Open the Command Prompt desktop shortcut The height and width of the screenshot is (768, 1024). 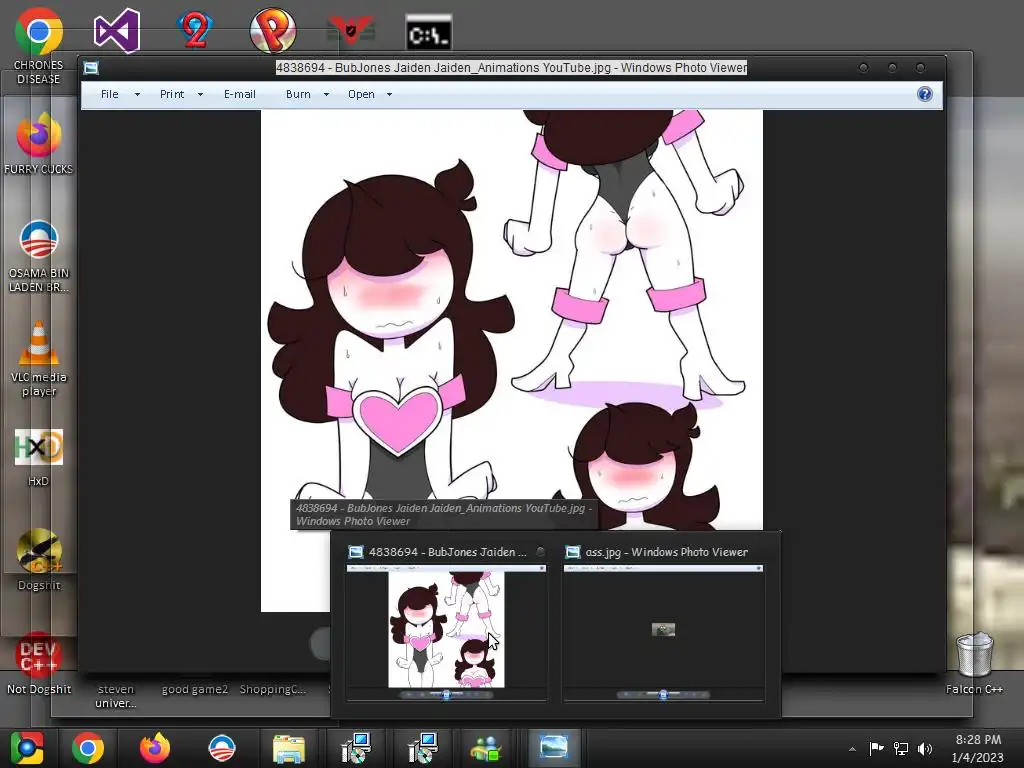(x=428, y=33)
